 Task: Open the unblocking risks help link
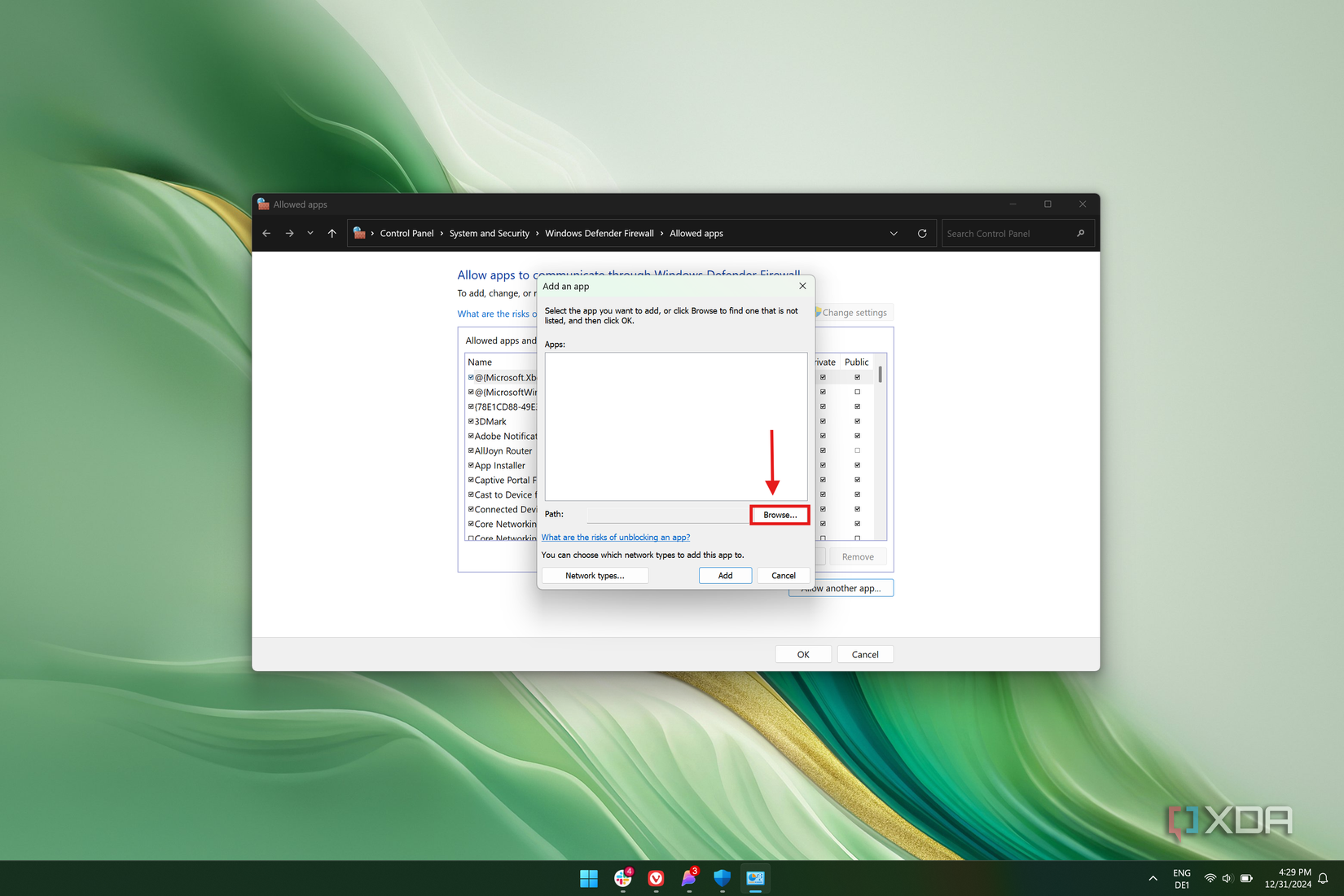(615, 537)
